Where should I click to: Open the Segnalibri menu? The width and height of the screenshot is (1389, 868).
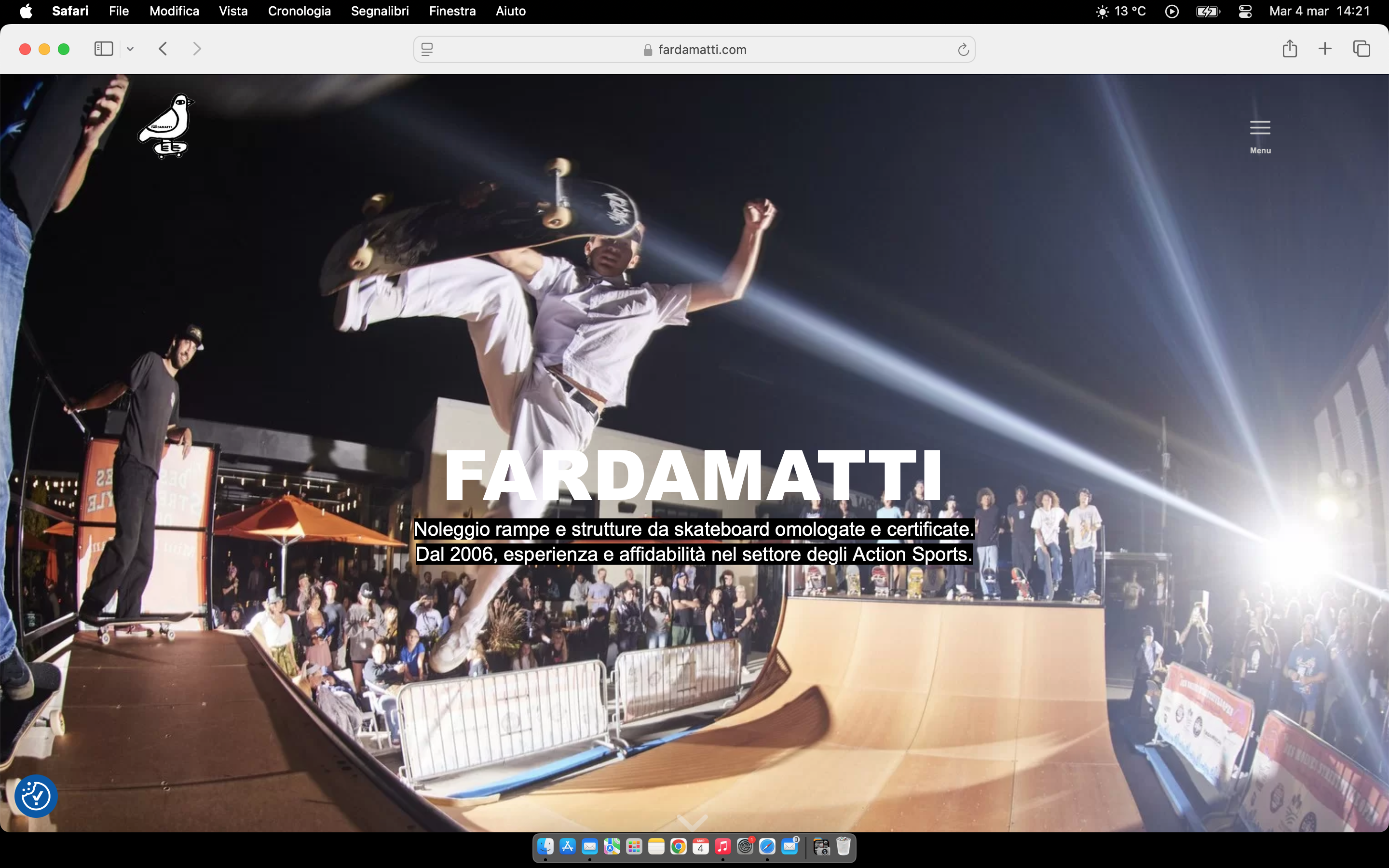coord(380,11)
